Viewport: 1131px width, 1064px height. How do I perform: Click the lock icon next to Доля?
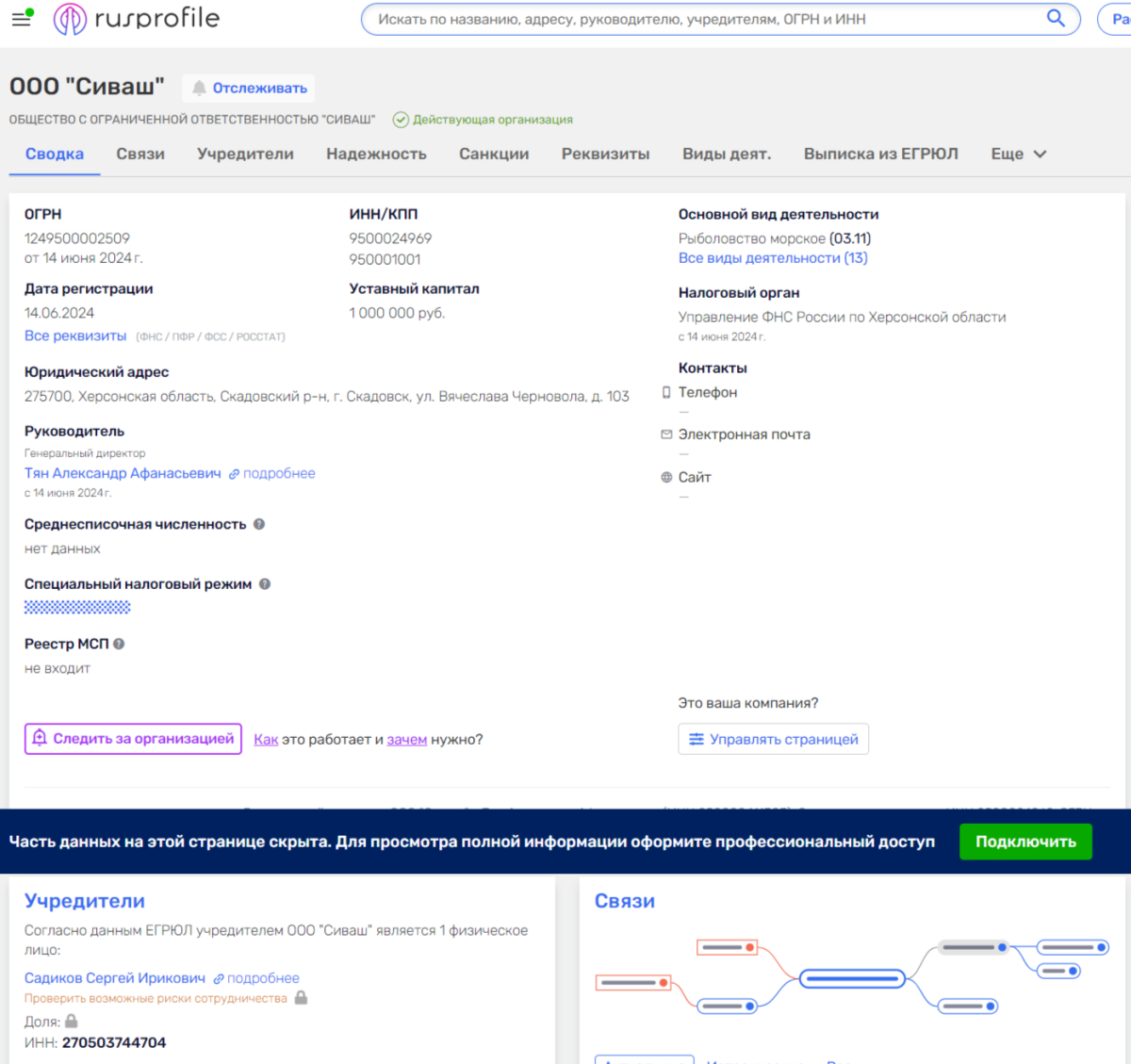72,1021
